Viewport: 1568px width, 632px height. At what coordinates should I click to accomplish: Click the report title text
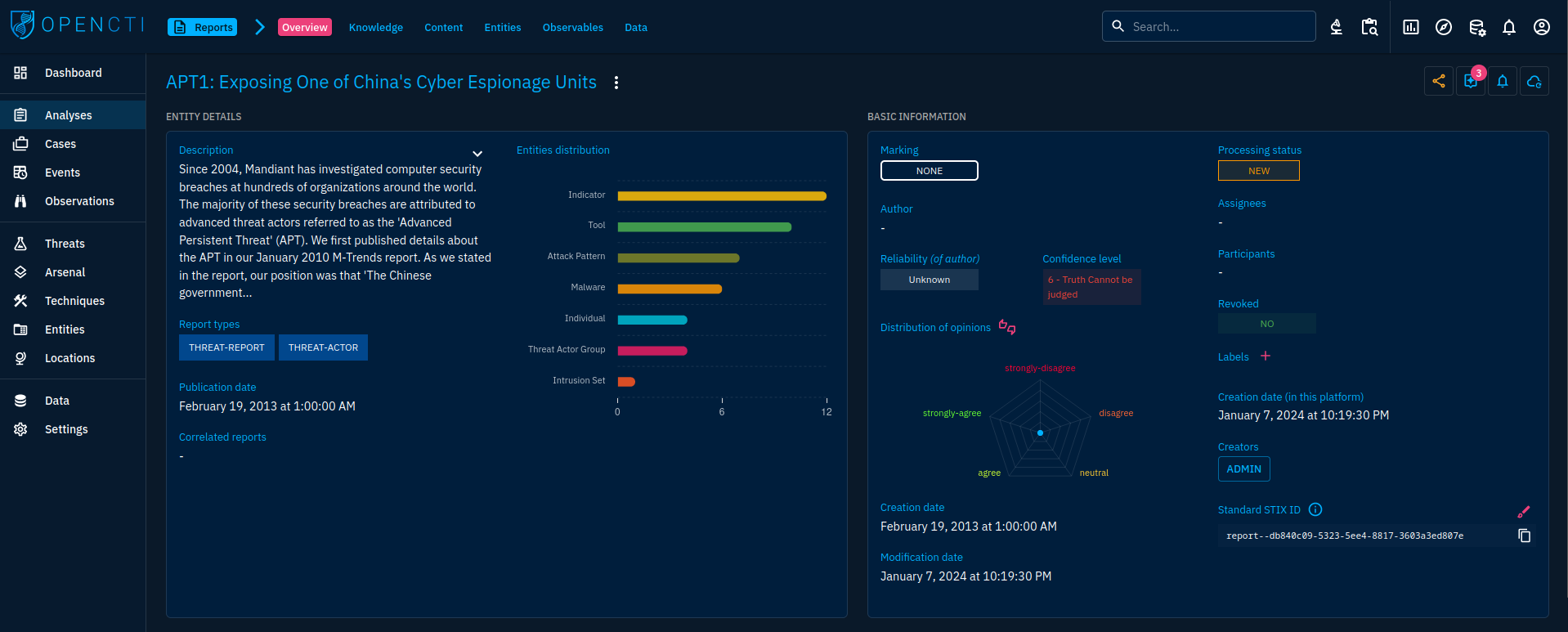(381, 83)
